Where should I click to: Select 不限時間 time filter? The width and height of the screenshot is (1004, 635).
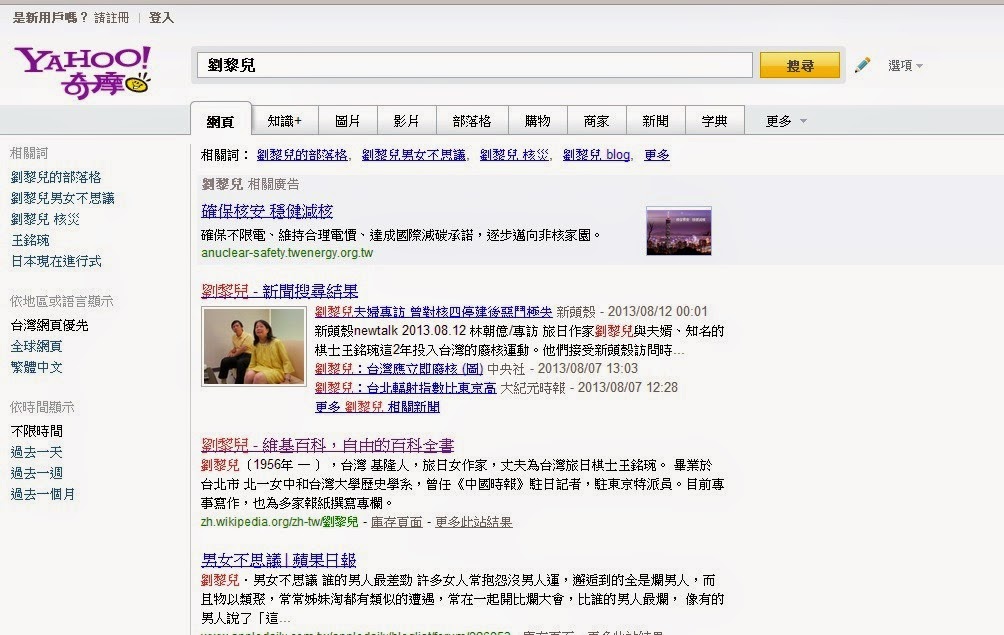click(x=36, y=431)
